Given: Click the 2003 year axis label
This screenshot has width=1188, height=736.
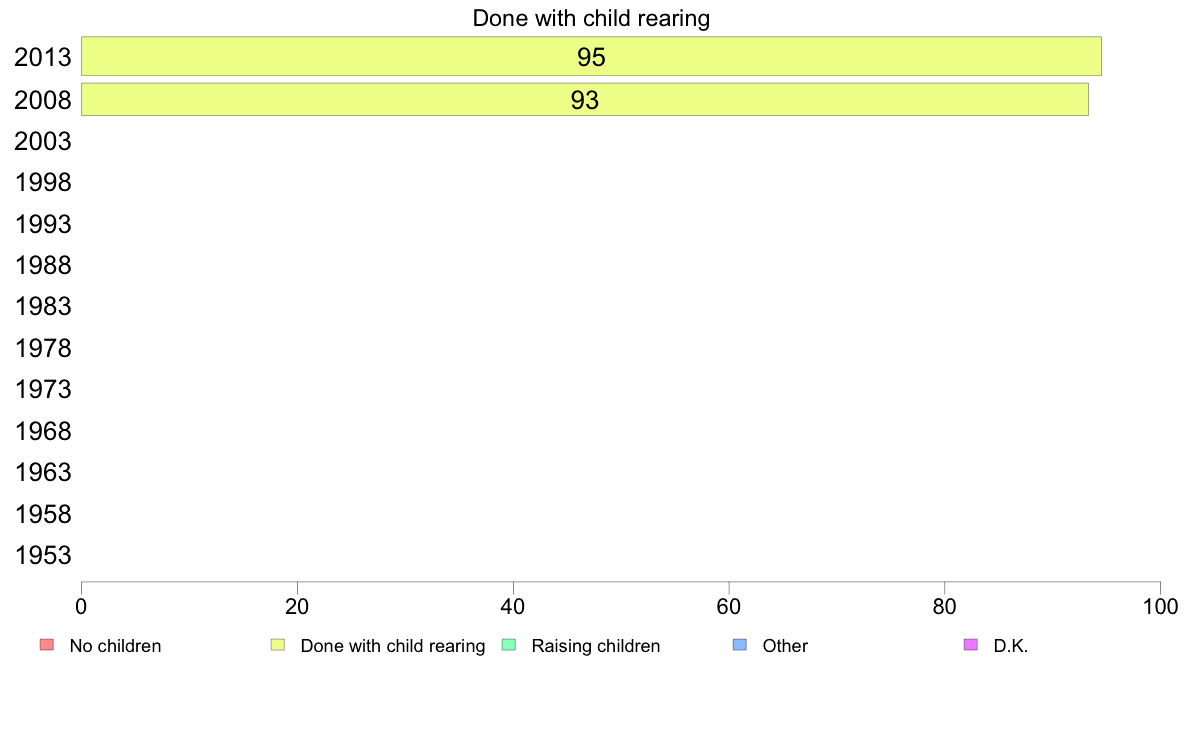Looking at the screenshot, I should [42, 141].
